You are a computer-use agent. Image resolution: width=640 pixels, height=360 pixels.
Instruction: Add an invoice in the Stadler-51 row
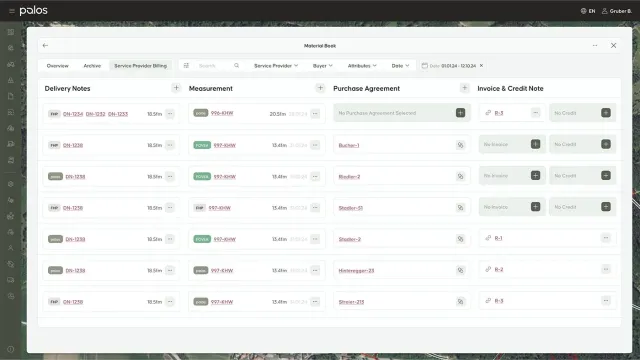click(x=536, y=207)
